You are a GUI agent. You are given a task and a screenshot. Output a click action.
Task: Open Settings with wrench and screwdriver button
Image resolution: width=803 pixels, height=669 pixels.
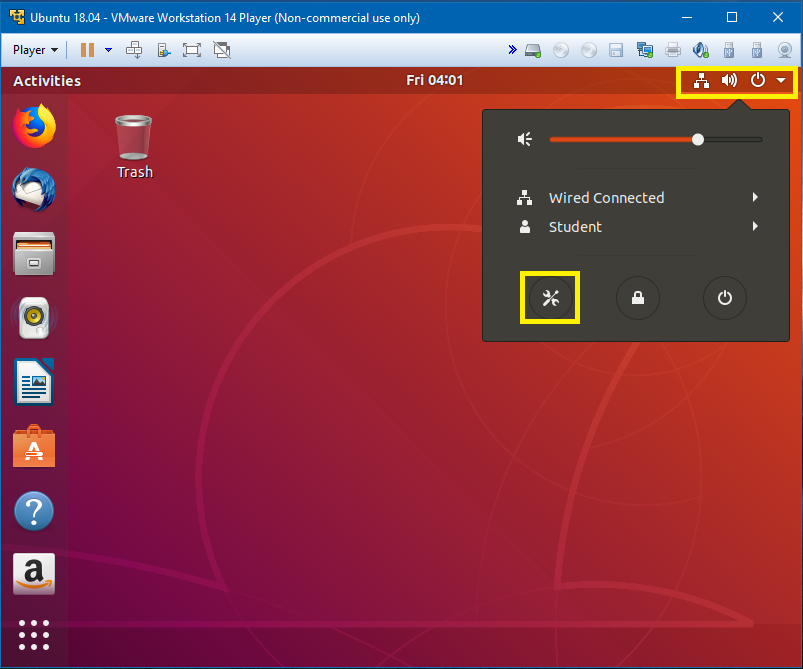551,298
